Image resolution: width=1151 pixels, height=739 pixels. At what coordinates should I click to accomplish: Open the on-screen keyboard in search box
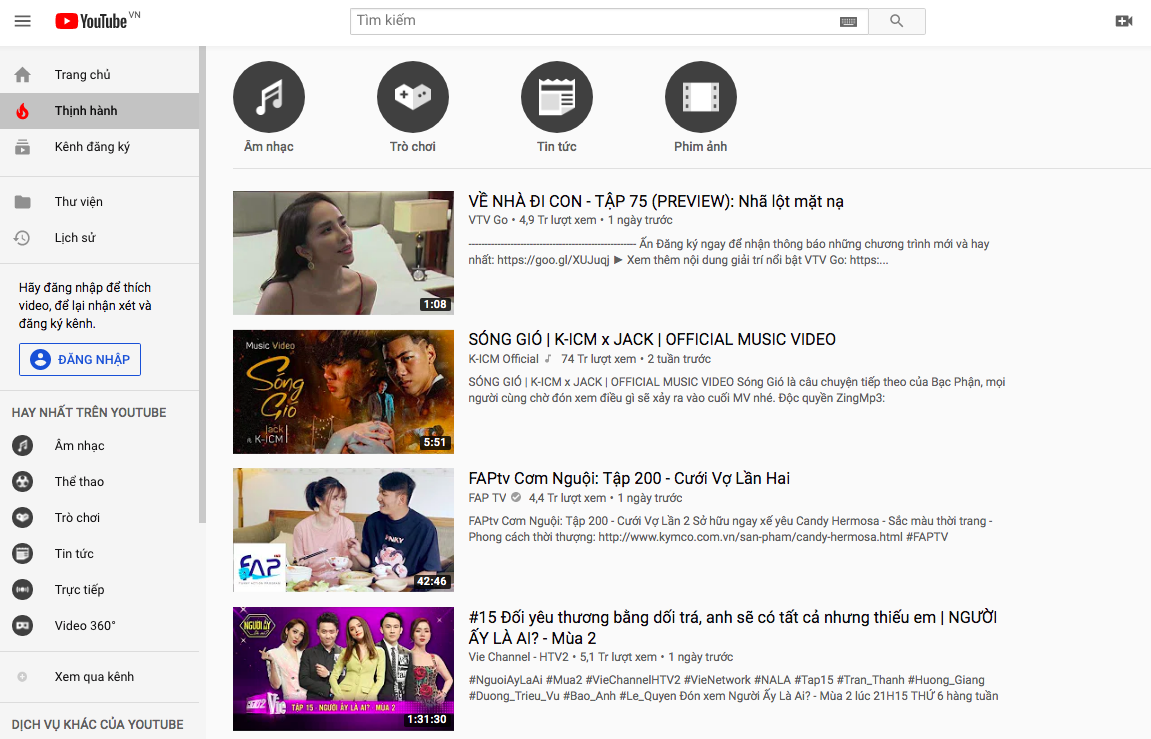848,21
